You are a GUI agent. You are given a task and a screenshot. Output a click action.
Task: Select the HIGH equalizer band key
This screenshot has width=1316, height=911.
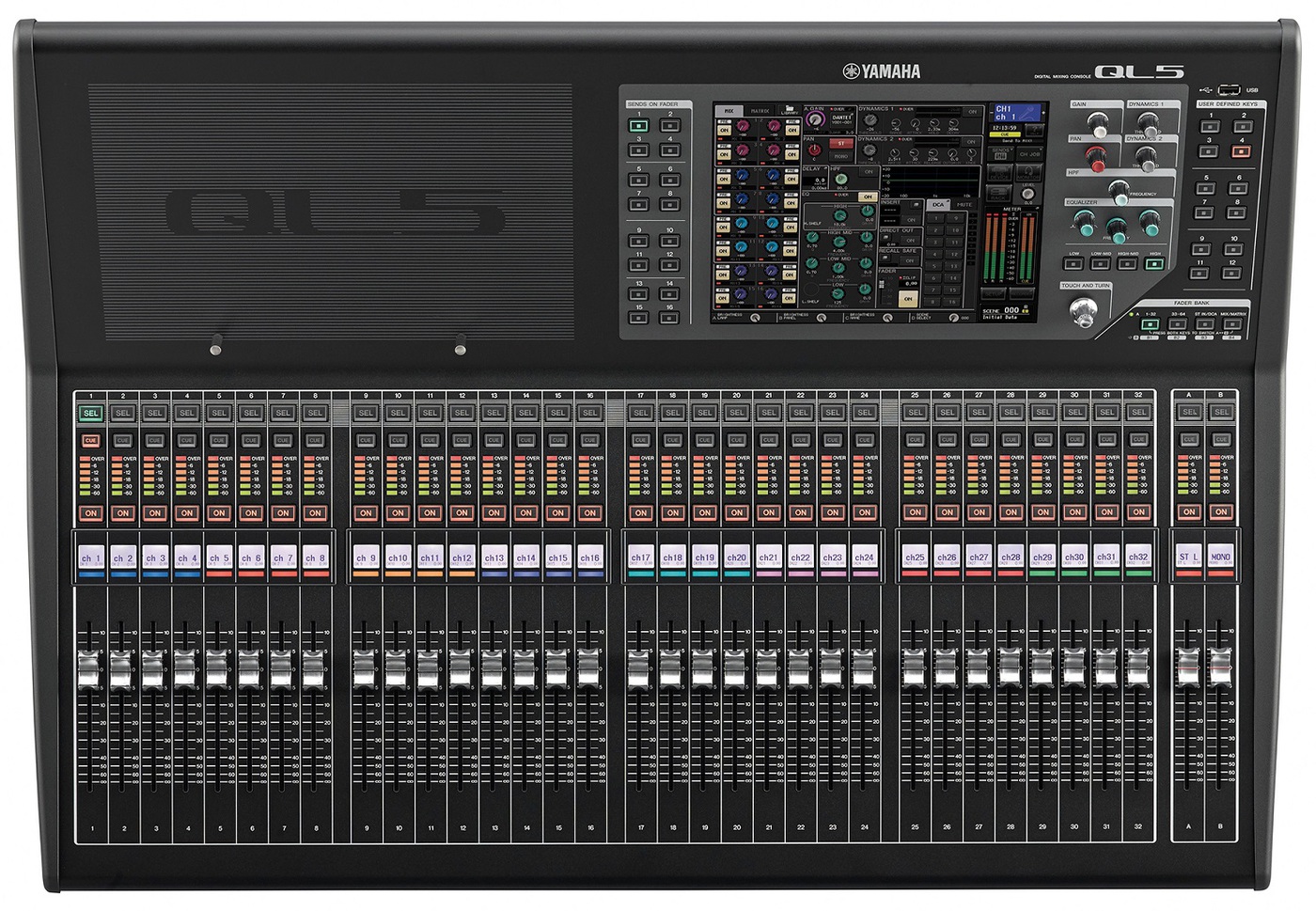(x=1154, y=264)
